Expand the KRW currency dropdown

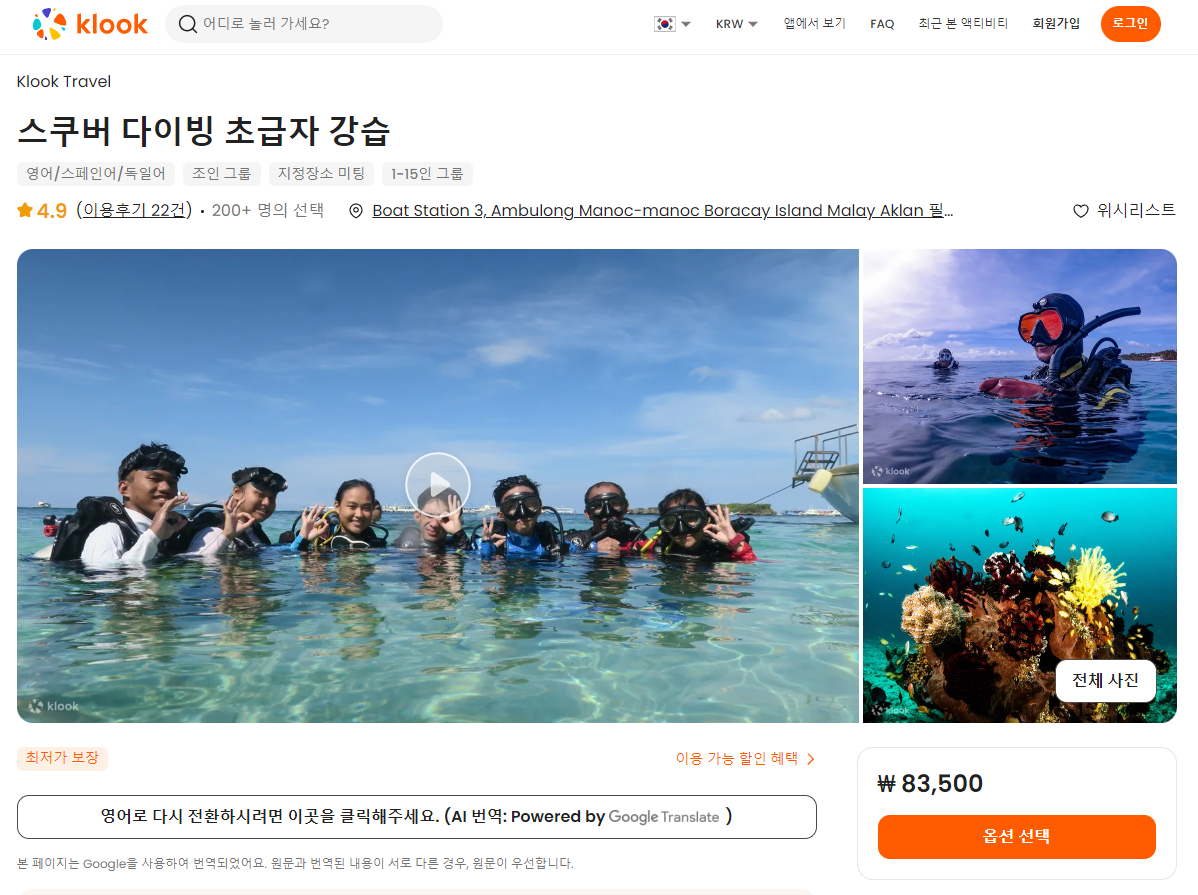[x=737, y=24]
